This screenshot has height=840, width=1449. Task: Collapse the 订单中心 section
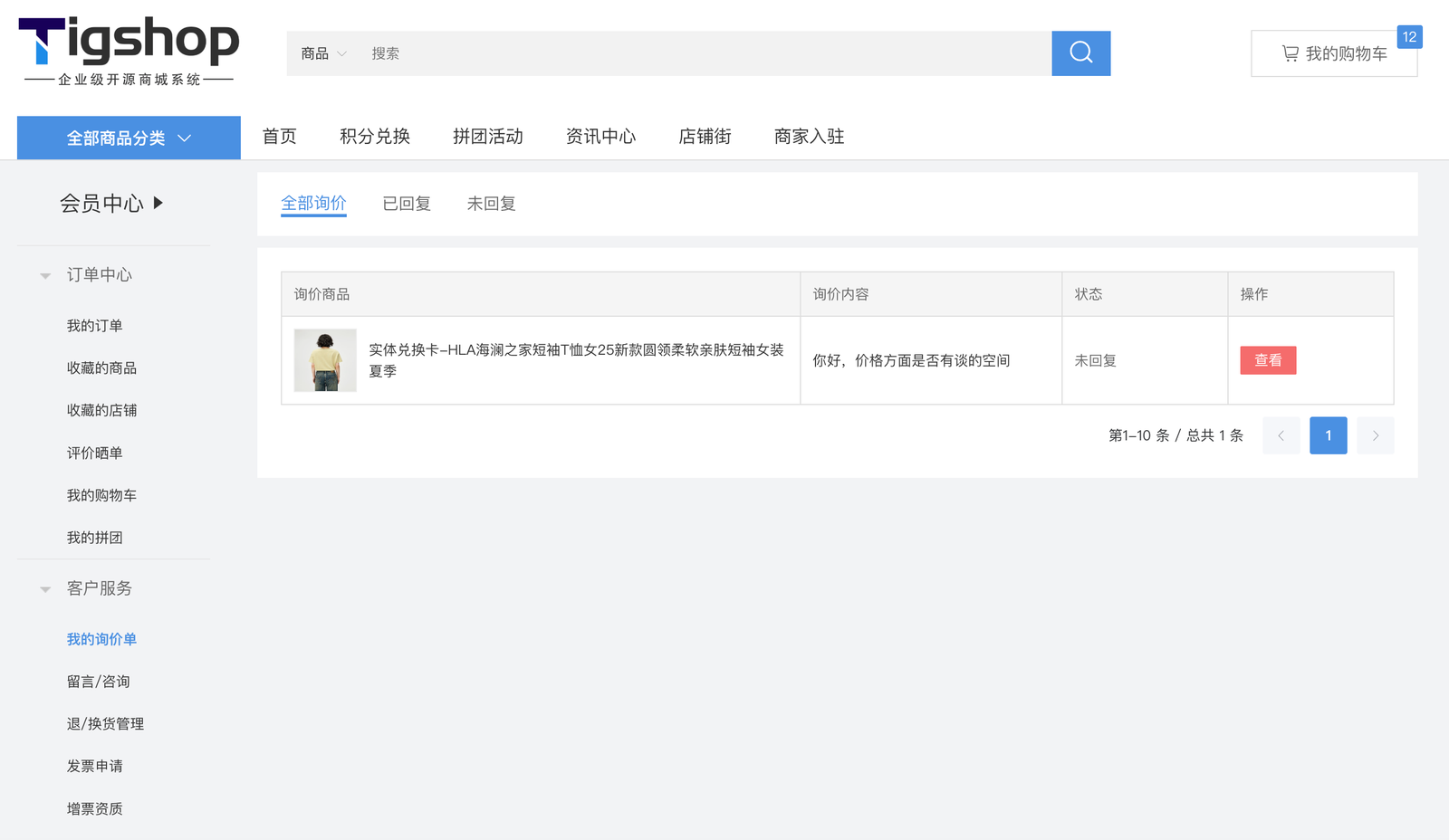[45, 275]
